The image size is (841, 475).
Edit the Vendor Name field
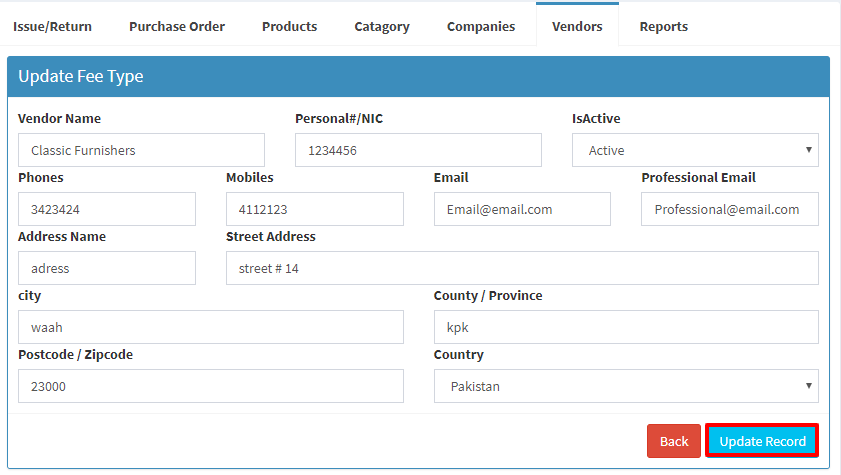(141, 150)
